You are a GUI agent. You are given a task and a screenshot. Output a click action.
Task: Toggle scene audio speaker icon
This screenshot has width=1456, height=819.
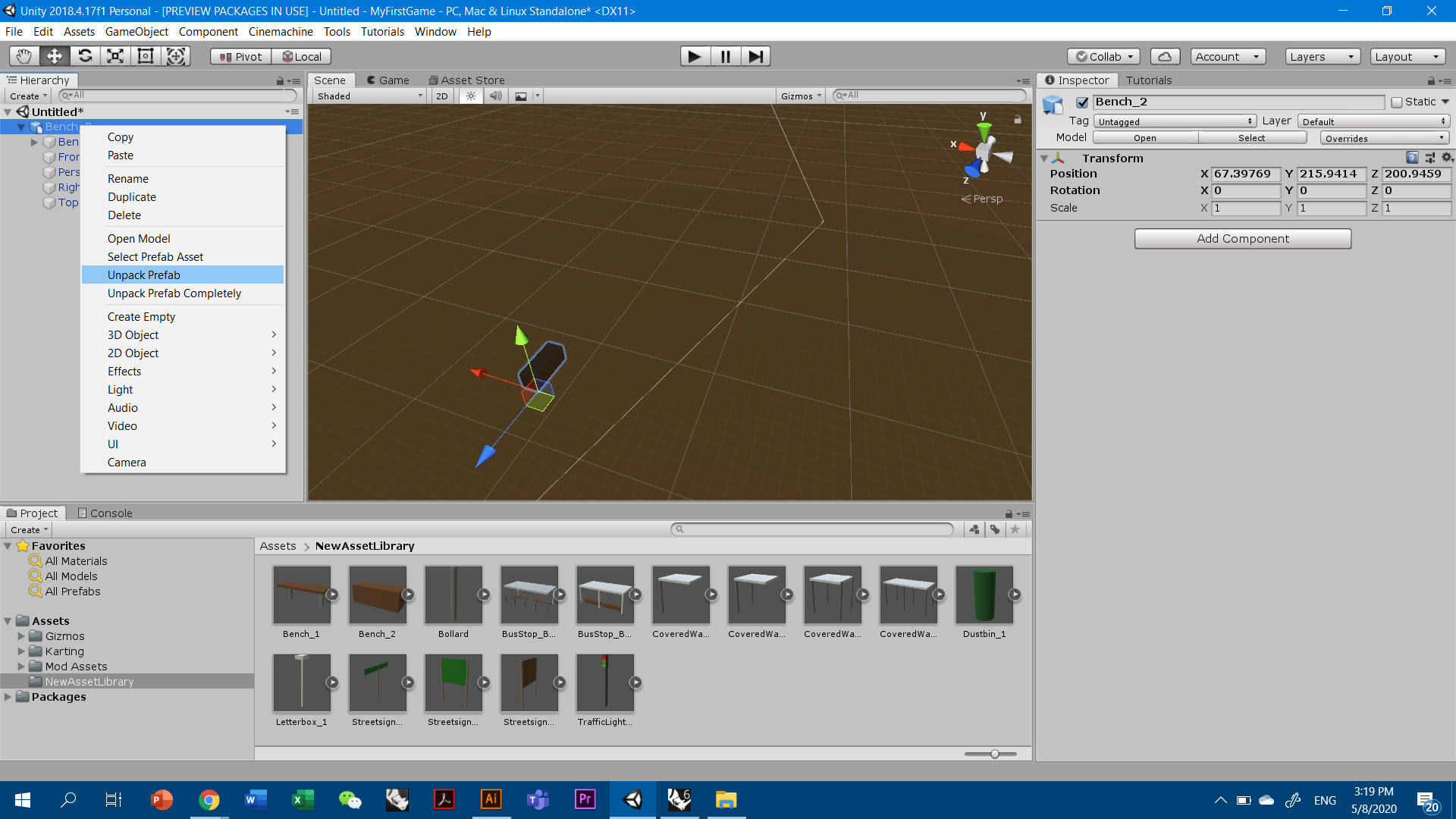[x=495, y=96]
